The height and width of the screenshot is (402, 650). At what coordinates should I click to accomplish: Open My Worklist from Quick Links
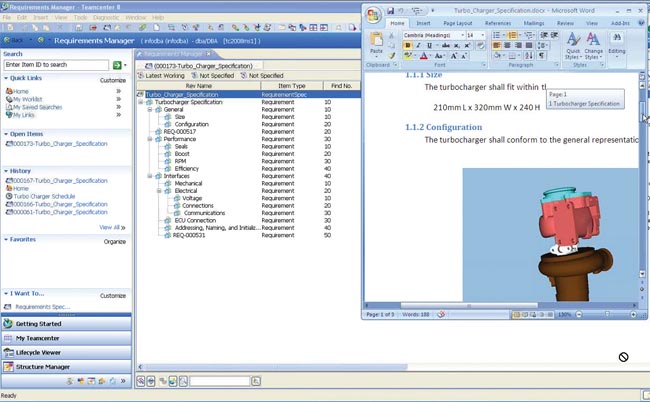pos(27,99)
